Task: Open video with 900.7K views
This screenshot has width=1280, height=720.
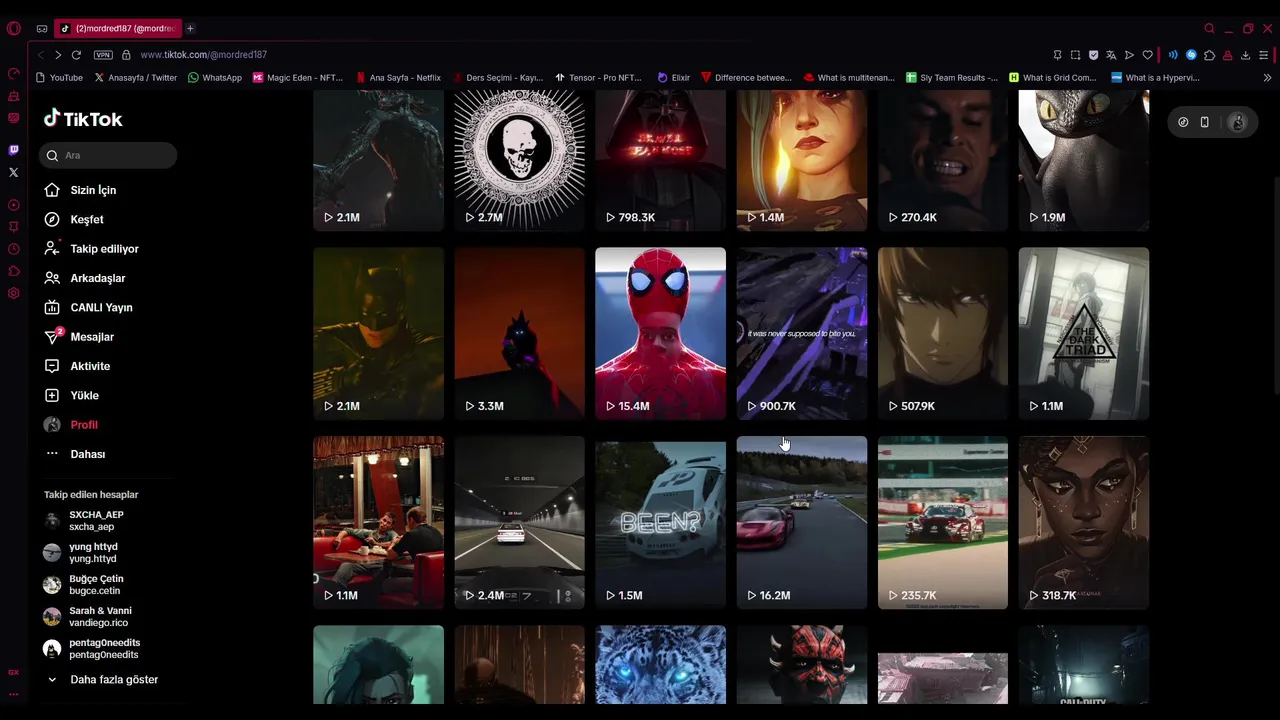Action: 802,333
